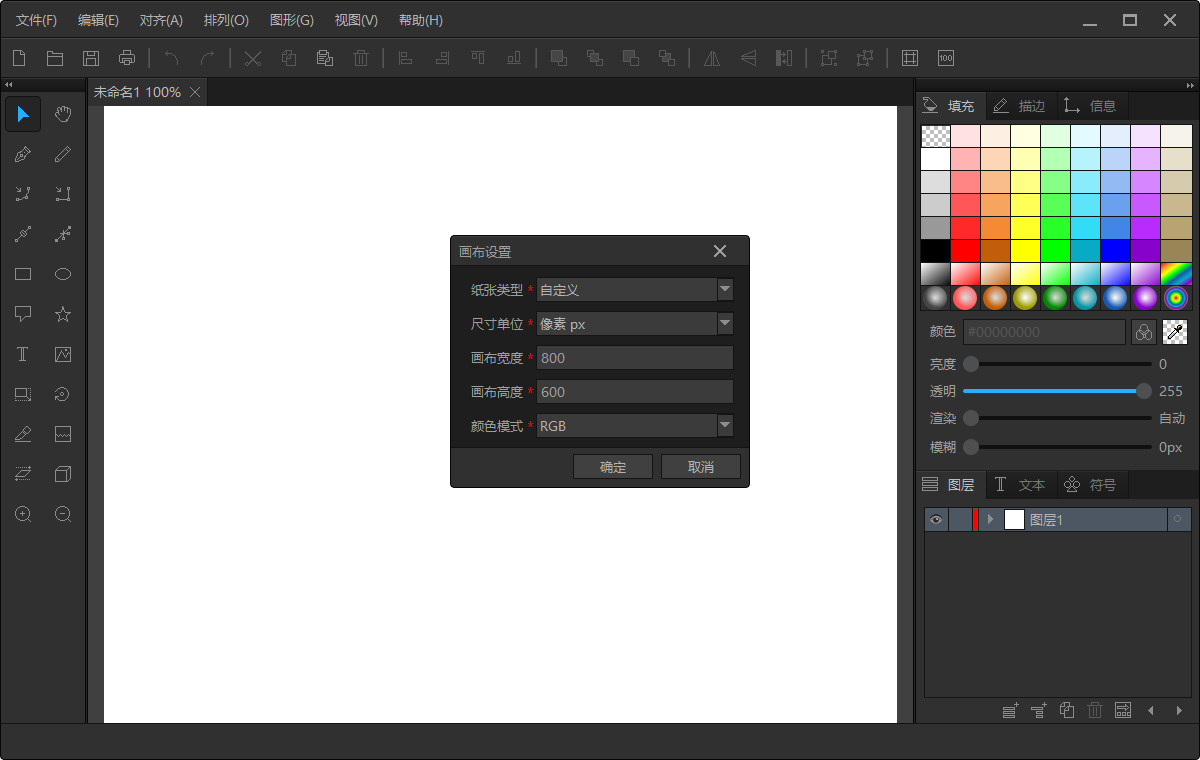Click the Save icon in toolbar
Screen dimensions: 1200x760
[x=91, y=58]
